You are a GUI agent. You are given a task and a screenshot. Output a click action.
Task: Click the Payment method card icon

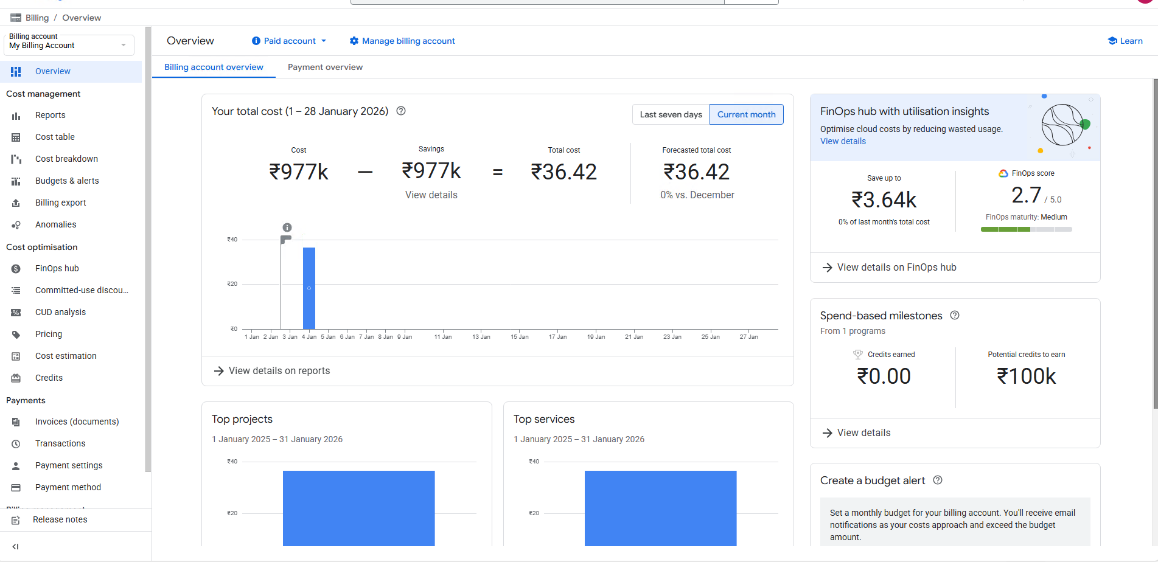[16, 487]
